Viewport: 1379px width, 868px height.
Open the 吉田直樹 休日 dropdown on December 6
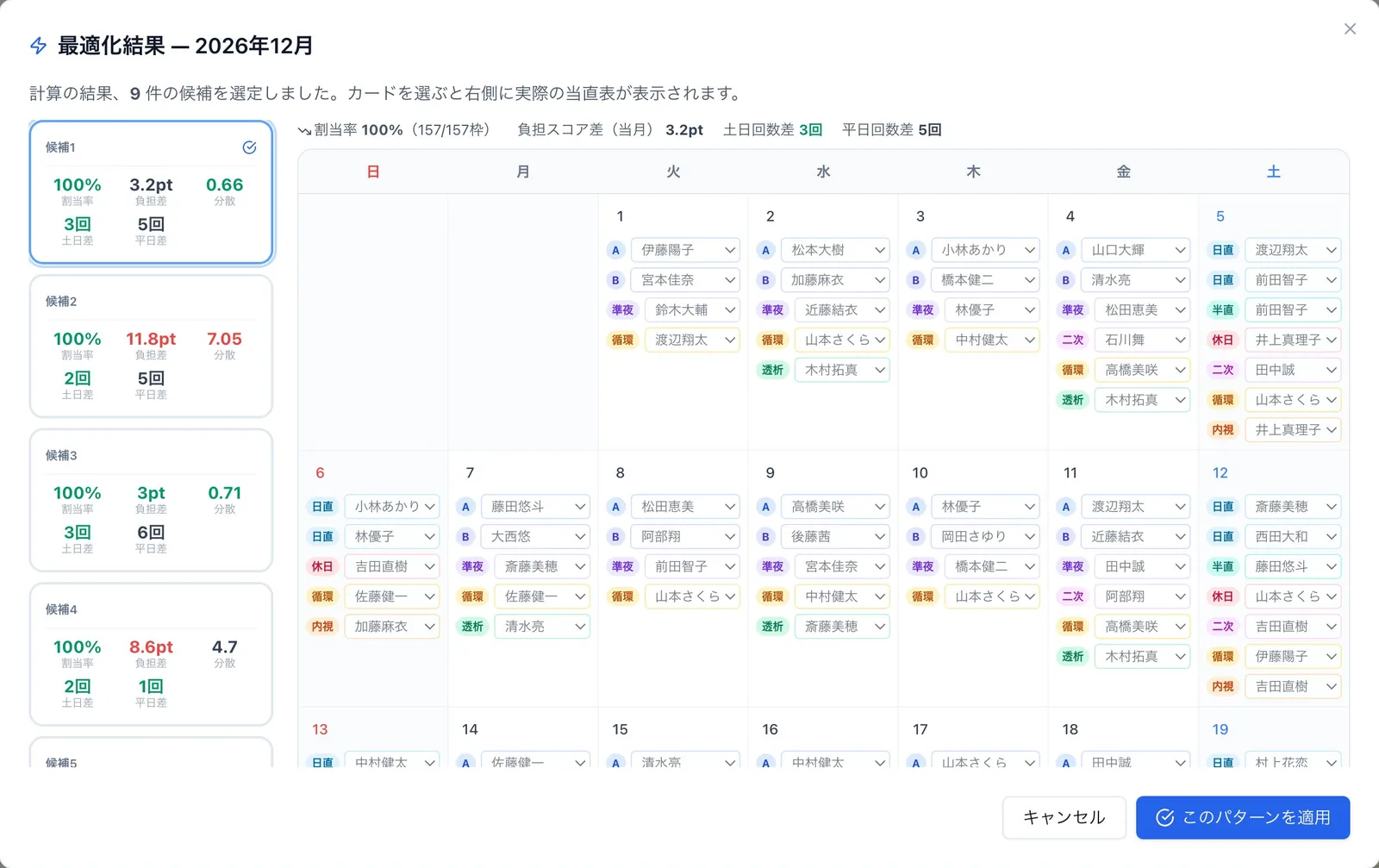click(392, 566)
